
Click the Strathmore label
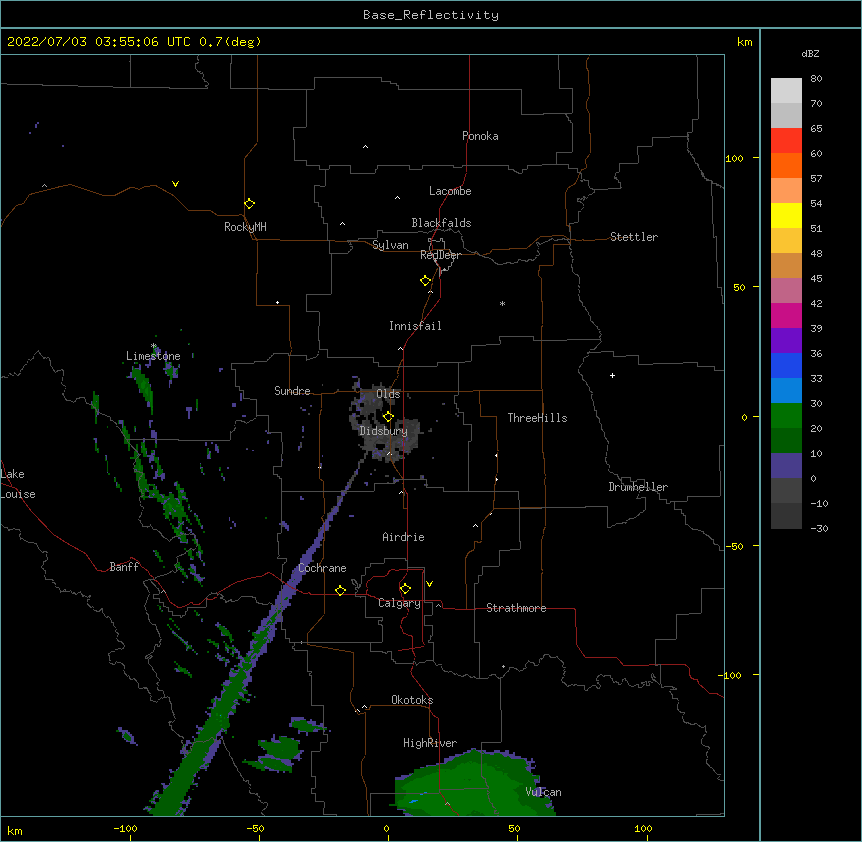(516, 608)
